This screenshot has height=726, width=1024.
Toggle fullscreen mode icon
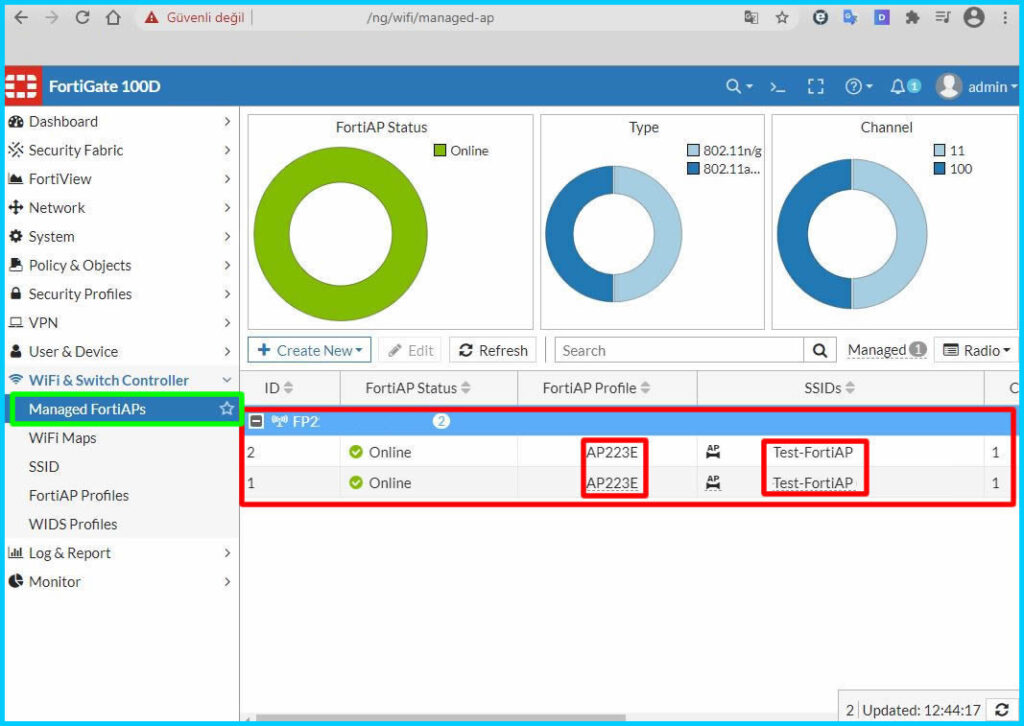pos(816,86)
